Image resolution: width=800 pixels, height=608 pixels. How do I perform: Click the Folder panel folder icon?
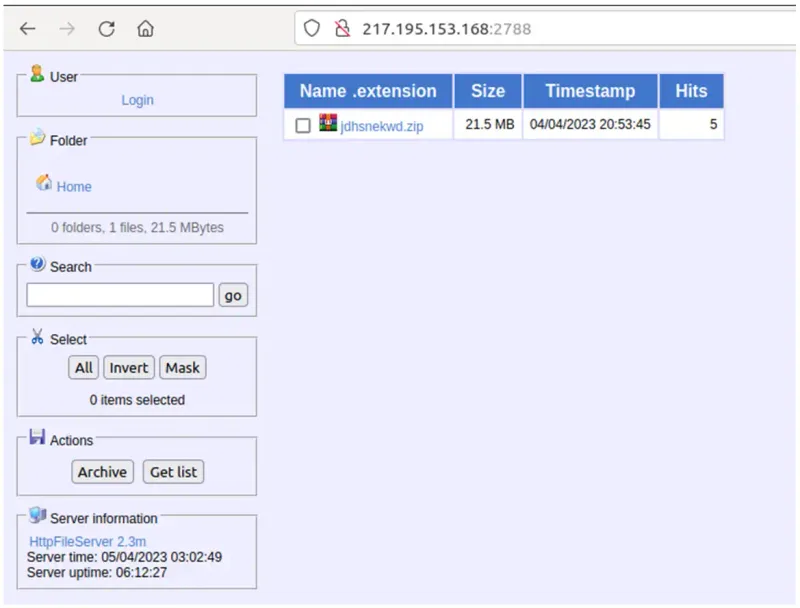tap(37, 137)
